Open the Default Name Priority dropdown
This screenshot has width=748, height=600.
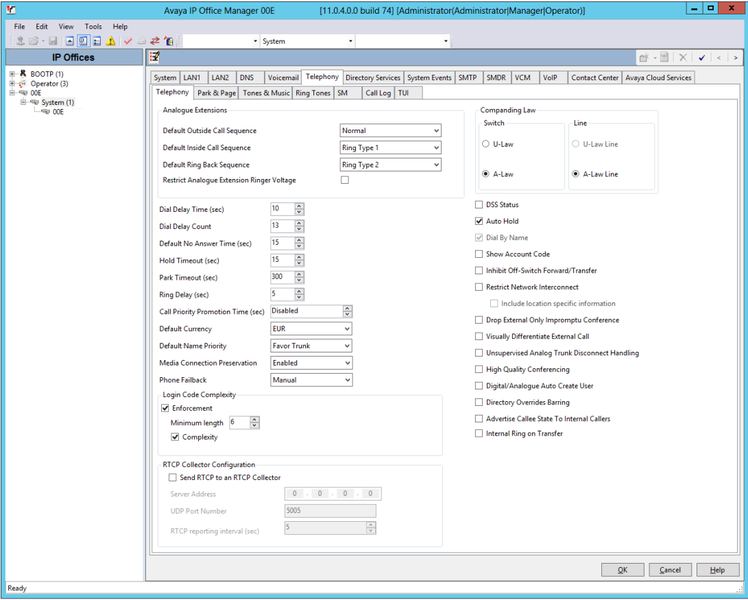tap(311, 346)
